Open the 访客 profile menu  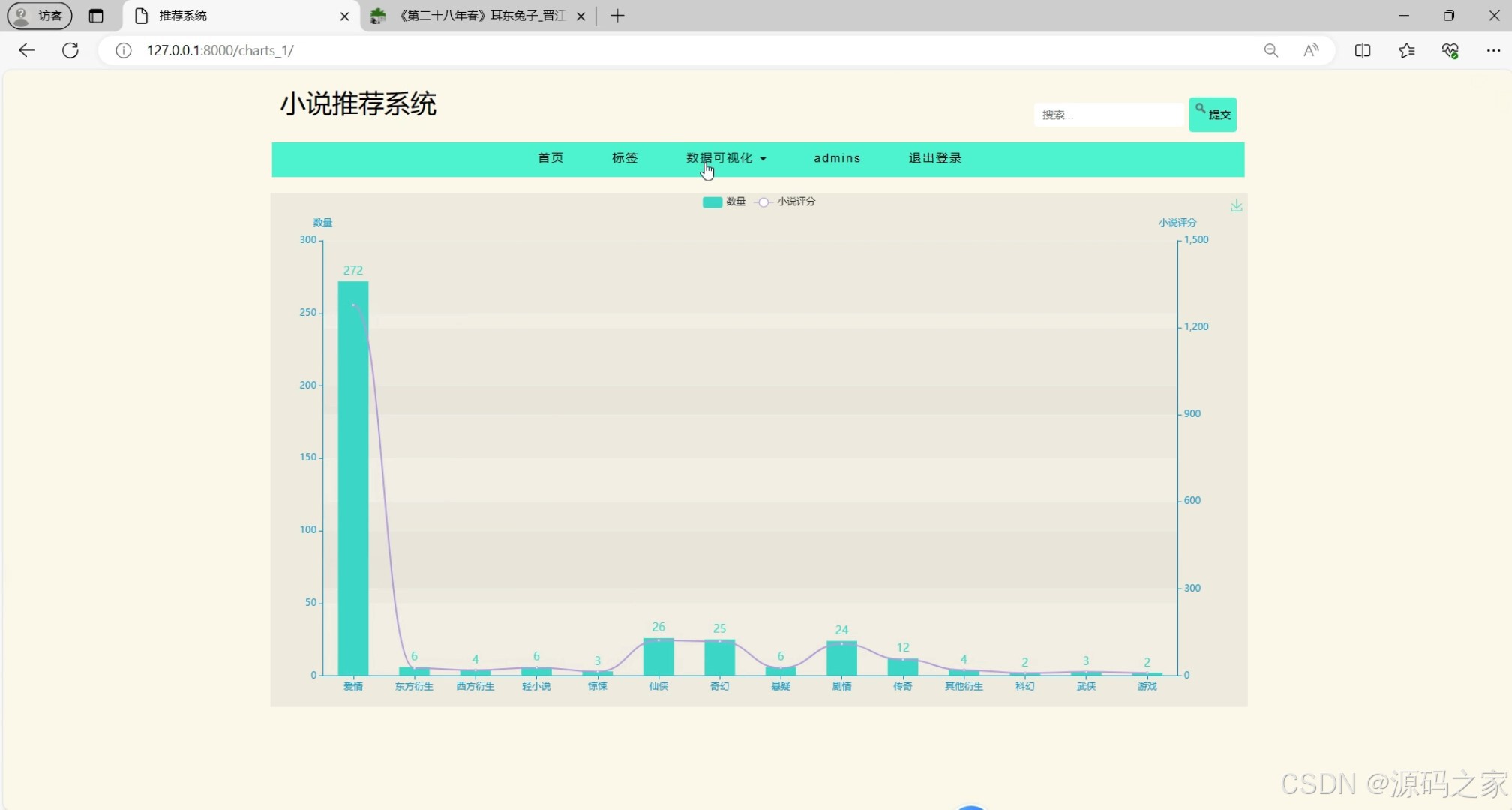(x=40, y=16)
